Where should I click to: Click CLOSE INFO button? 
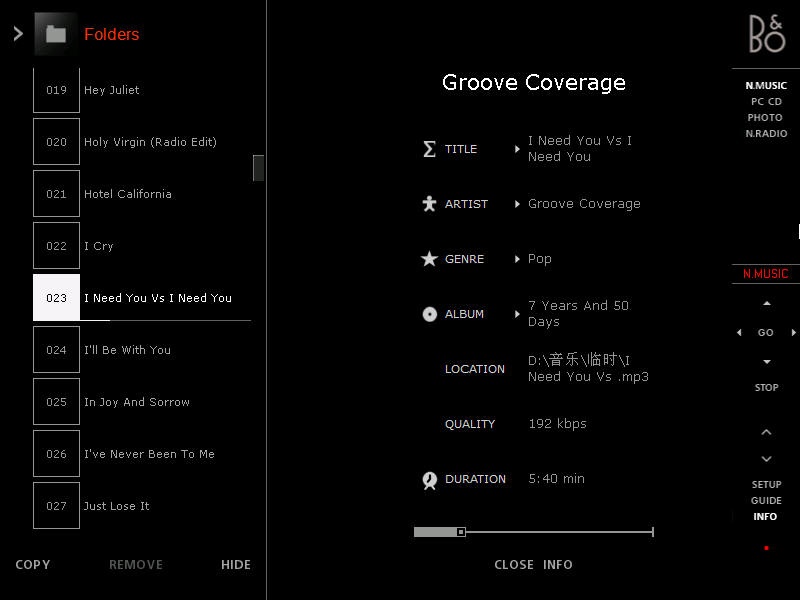click(533, 565)
